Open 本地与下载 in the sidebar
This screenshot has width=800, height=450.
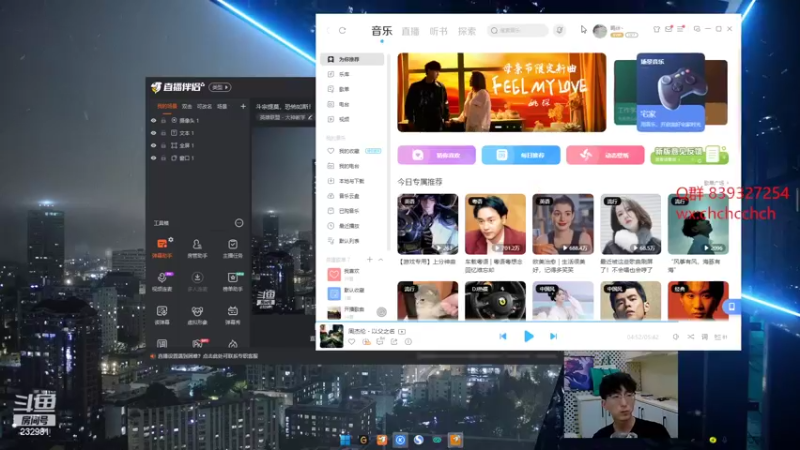pyautogui.click(x=351, y=181)
